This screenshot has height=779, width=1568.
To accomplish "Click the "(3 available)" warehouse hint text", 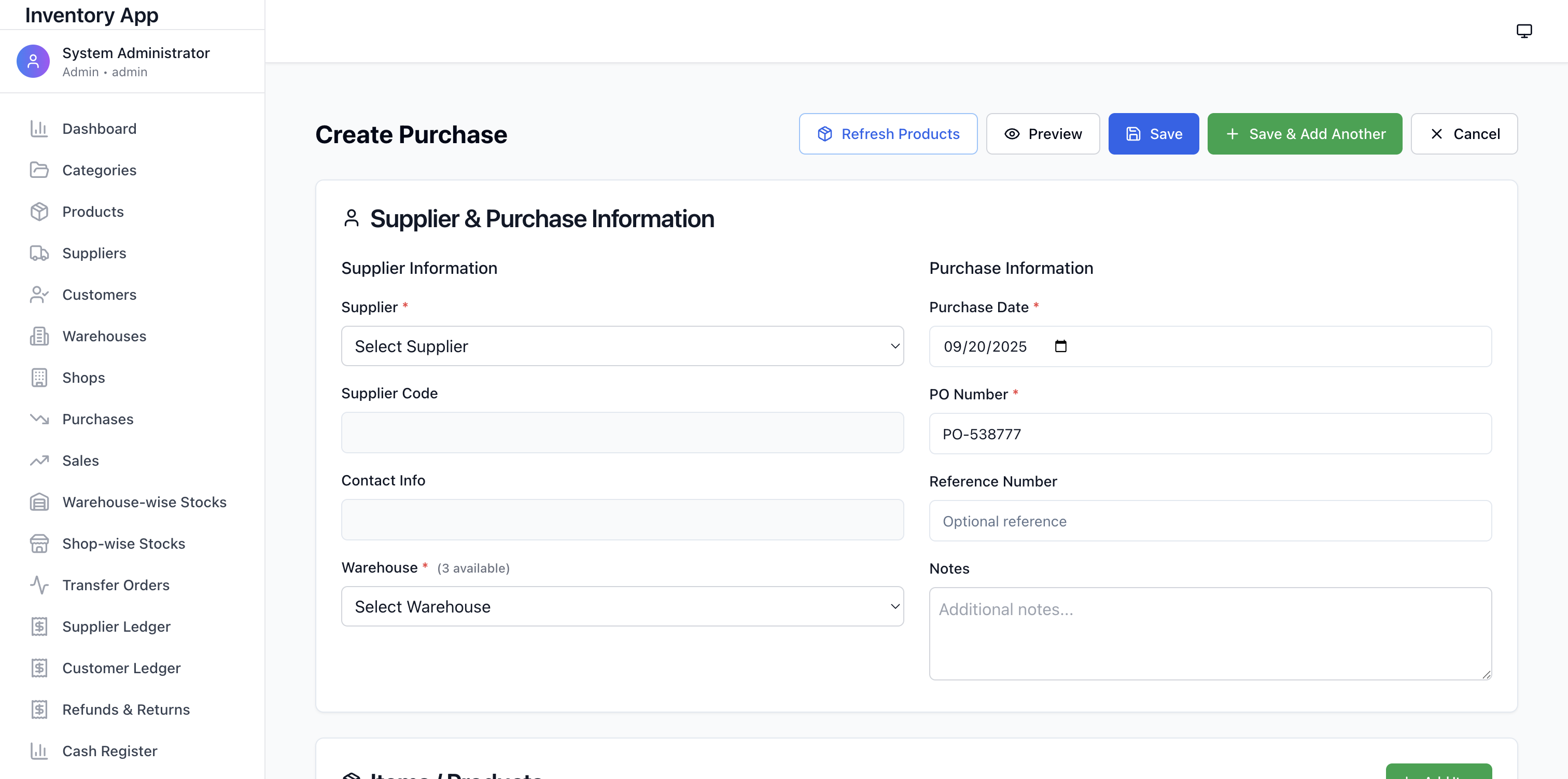I will pyautogui.click(x=473, y=567).
